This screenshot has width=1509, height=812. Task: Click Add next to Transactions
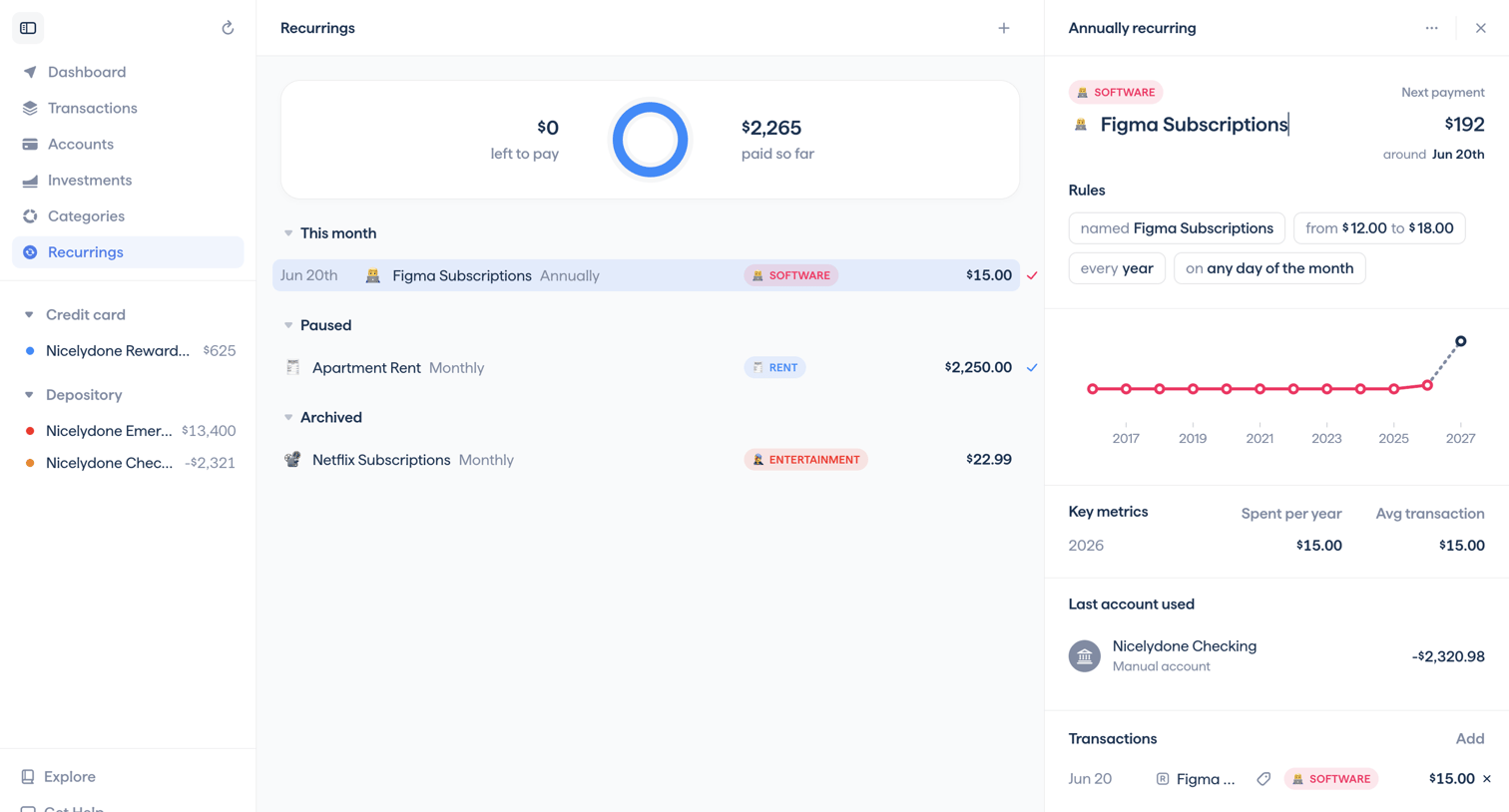point(1470,739)
